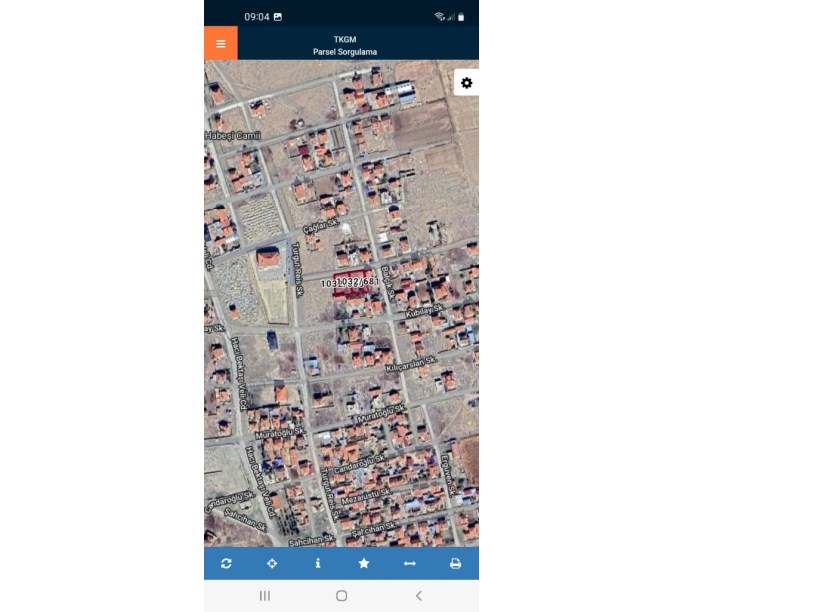Viewport: 816px width, 612px height.
Task: Tap the Kılıçarslan Sk. street label
Action: point(412,363)
